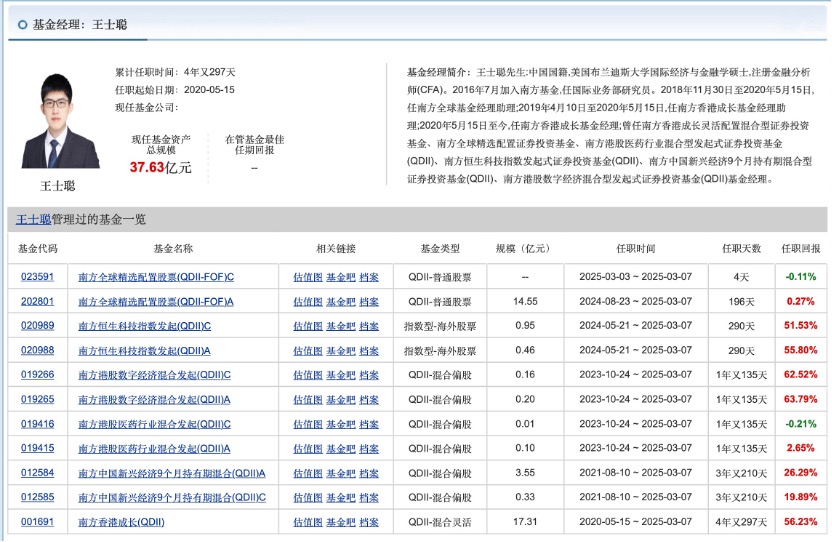Open 南方恒生科技指数发起(QDII)C fund page
The width and height of the screenshot is (832, 542).
click(144, 326)
